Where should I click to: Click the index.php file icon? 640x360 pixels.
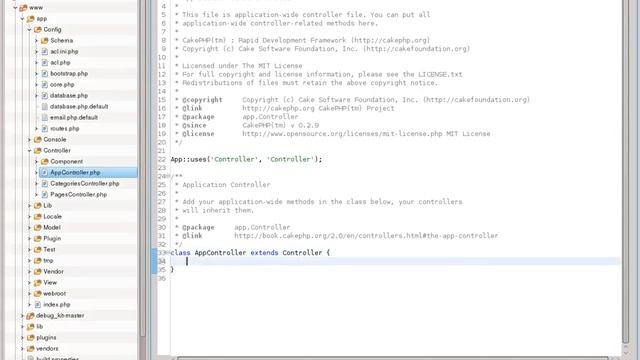pos(38,305)
